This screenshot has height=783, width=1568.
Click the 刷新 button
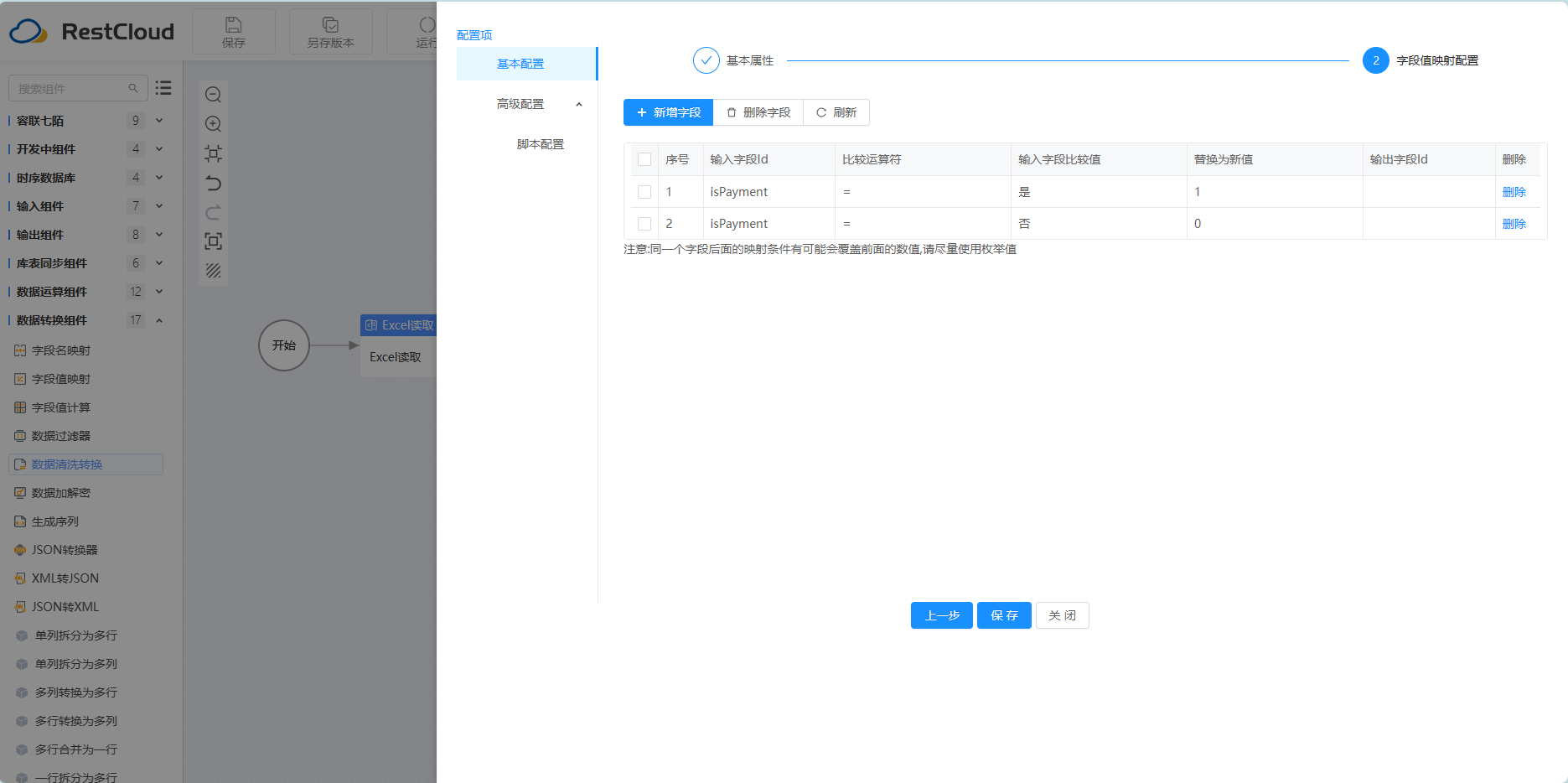pyautogui.click(x=836, y=112)
